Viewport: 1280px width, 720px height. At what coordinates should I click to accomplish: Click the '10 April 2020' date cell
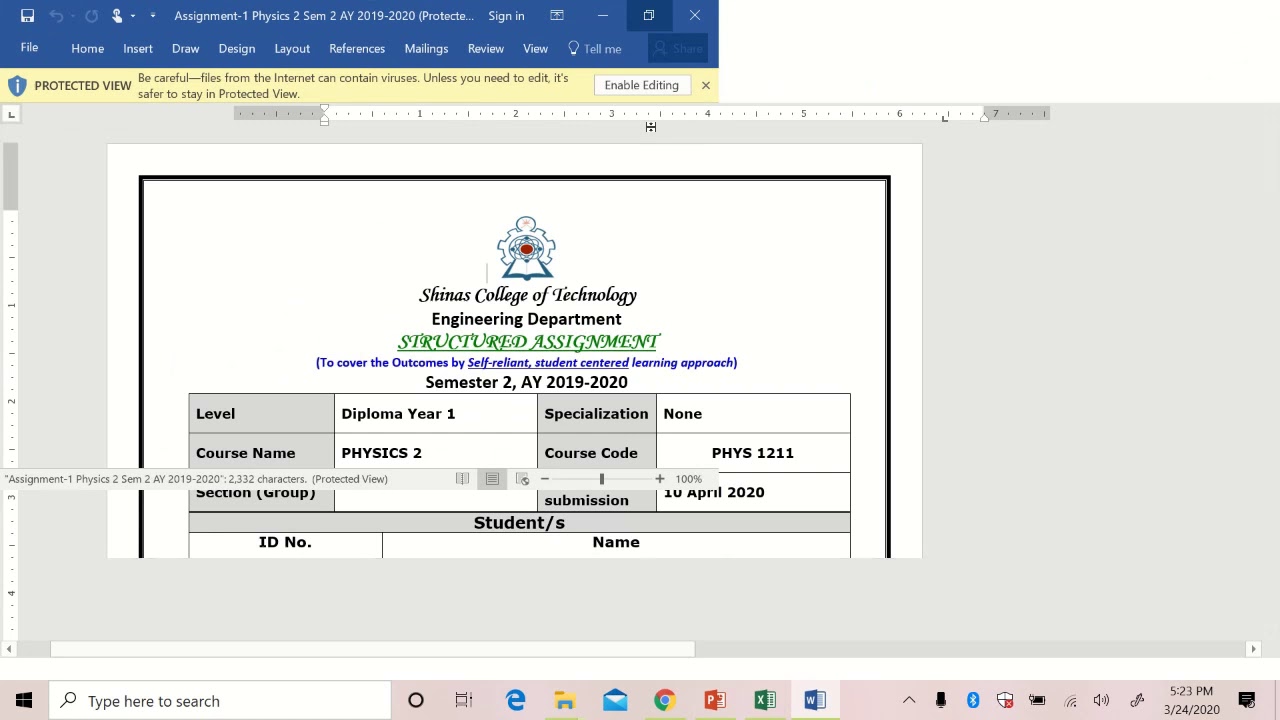(753, 492)
